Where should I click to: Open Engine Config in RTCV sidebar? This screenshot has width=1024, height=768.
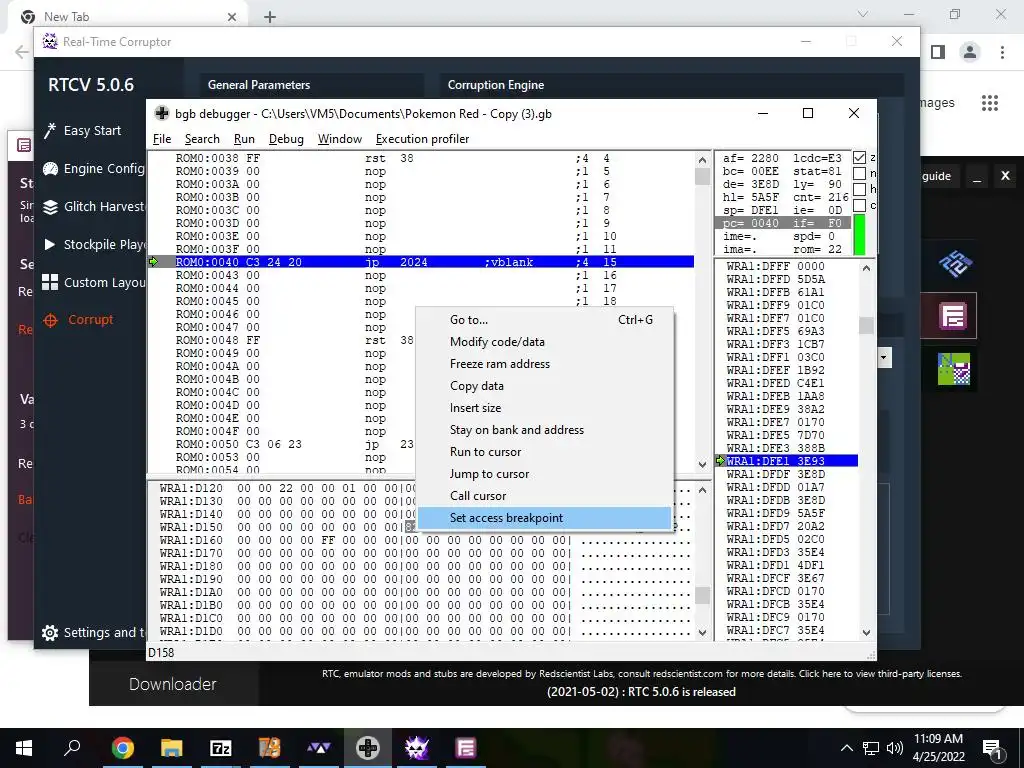(x=93, y=168)
